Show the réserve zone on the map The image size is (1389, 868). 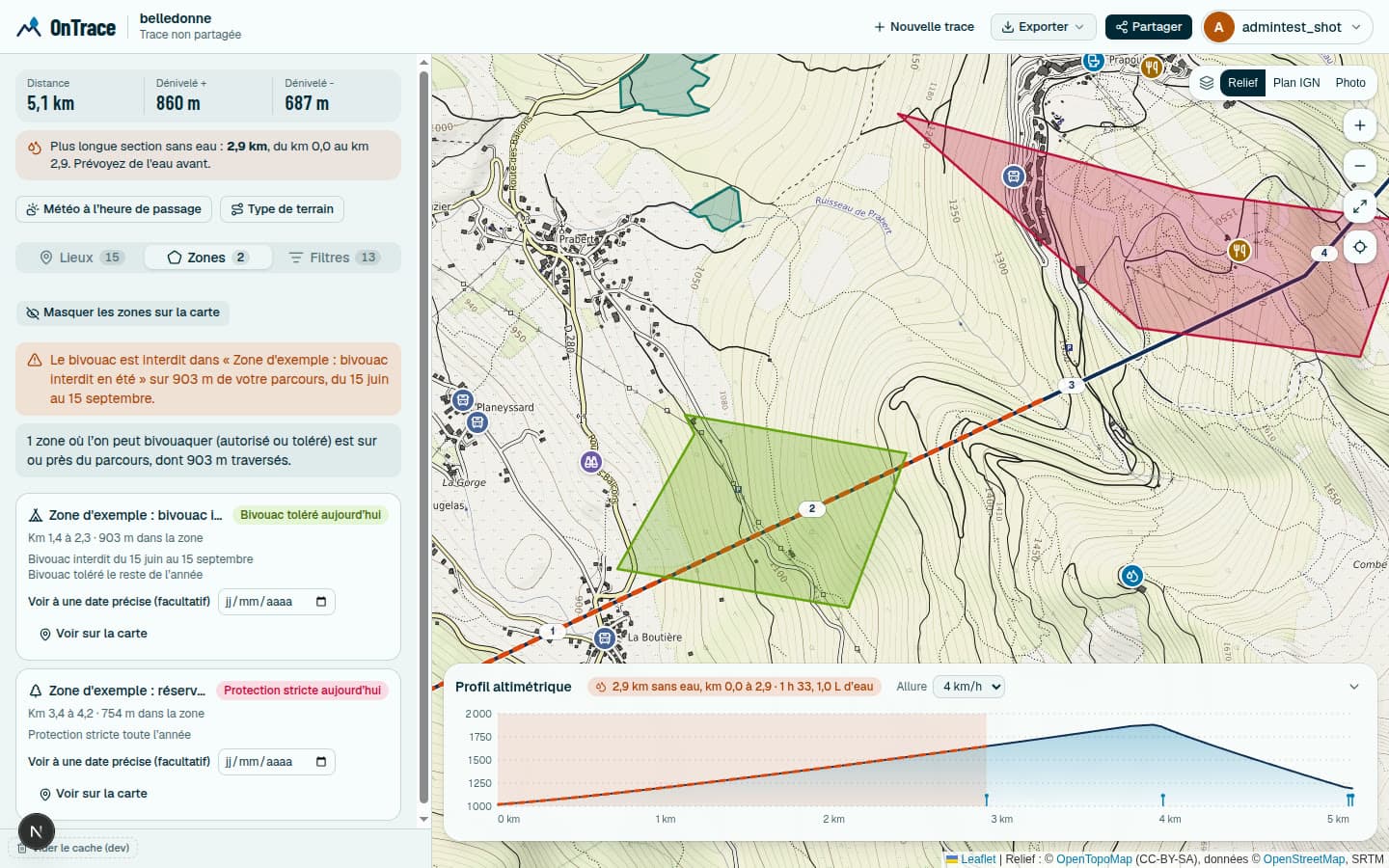point(93,794)
